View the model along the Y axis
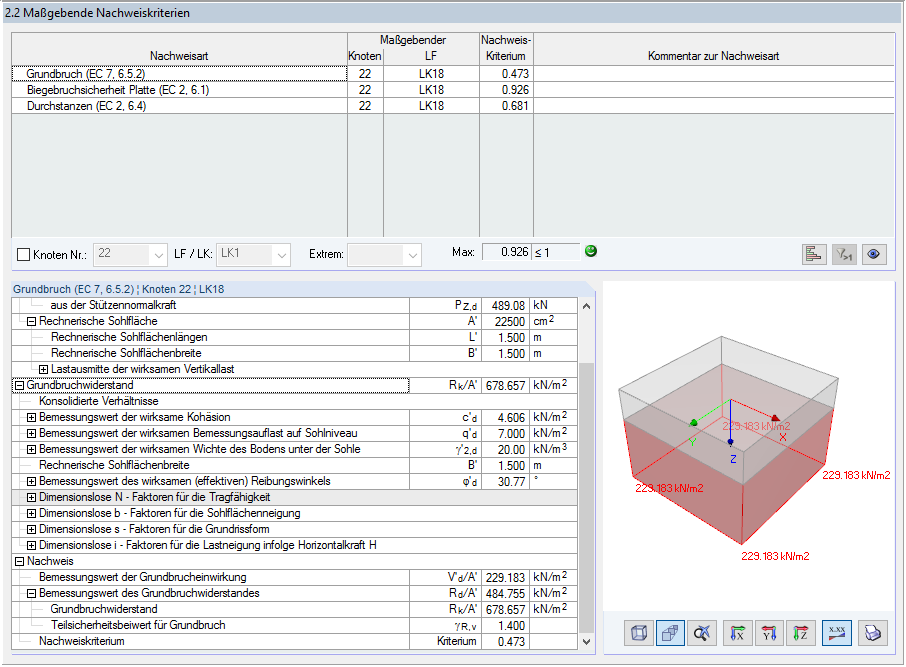The width and height of the screenshot is (906, 667). tap(770, 633)
